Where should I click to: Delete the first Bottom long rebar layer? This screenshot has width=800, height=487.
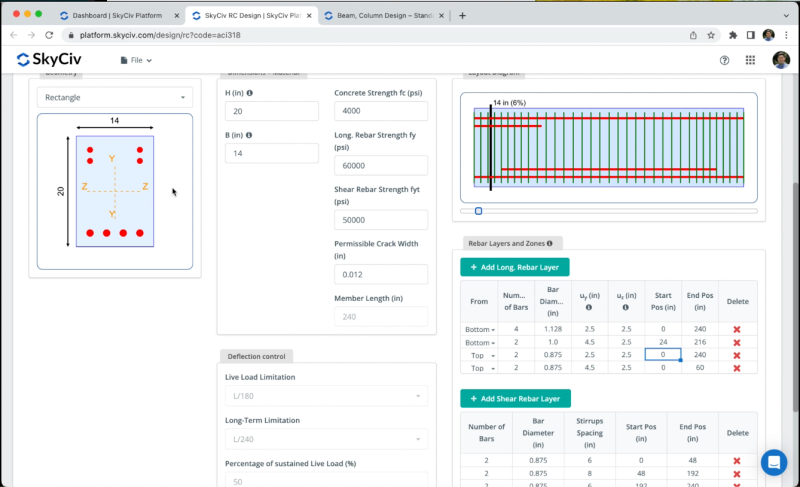click(736, 329)
